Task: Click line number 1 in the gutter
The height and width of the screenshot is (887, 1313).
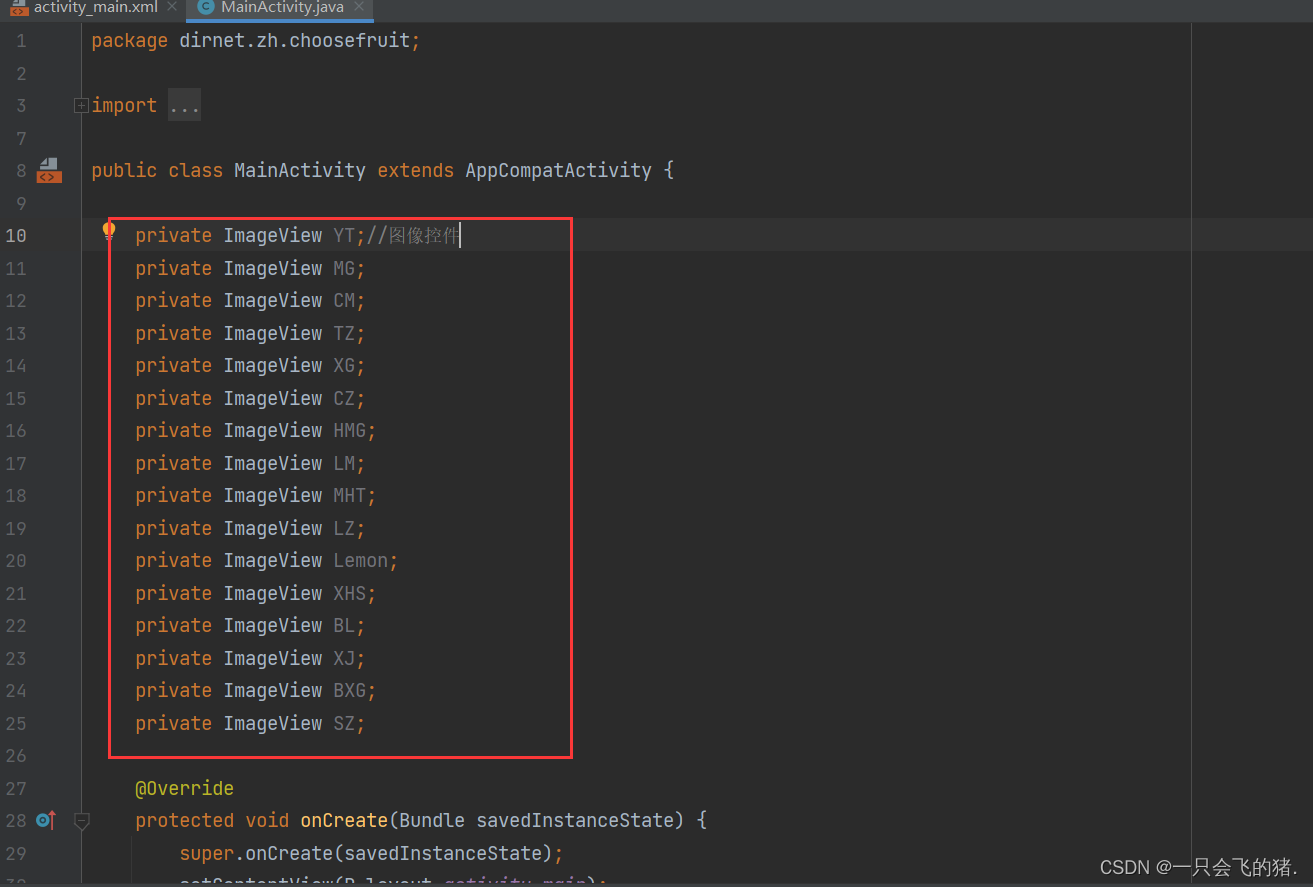Action: tap(21, 41)
